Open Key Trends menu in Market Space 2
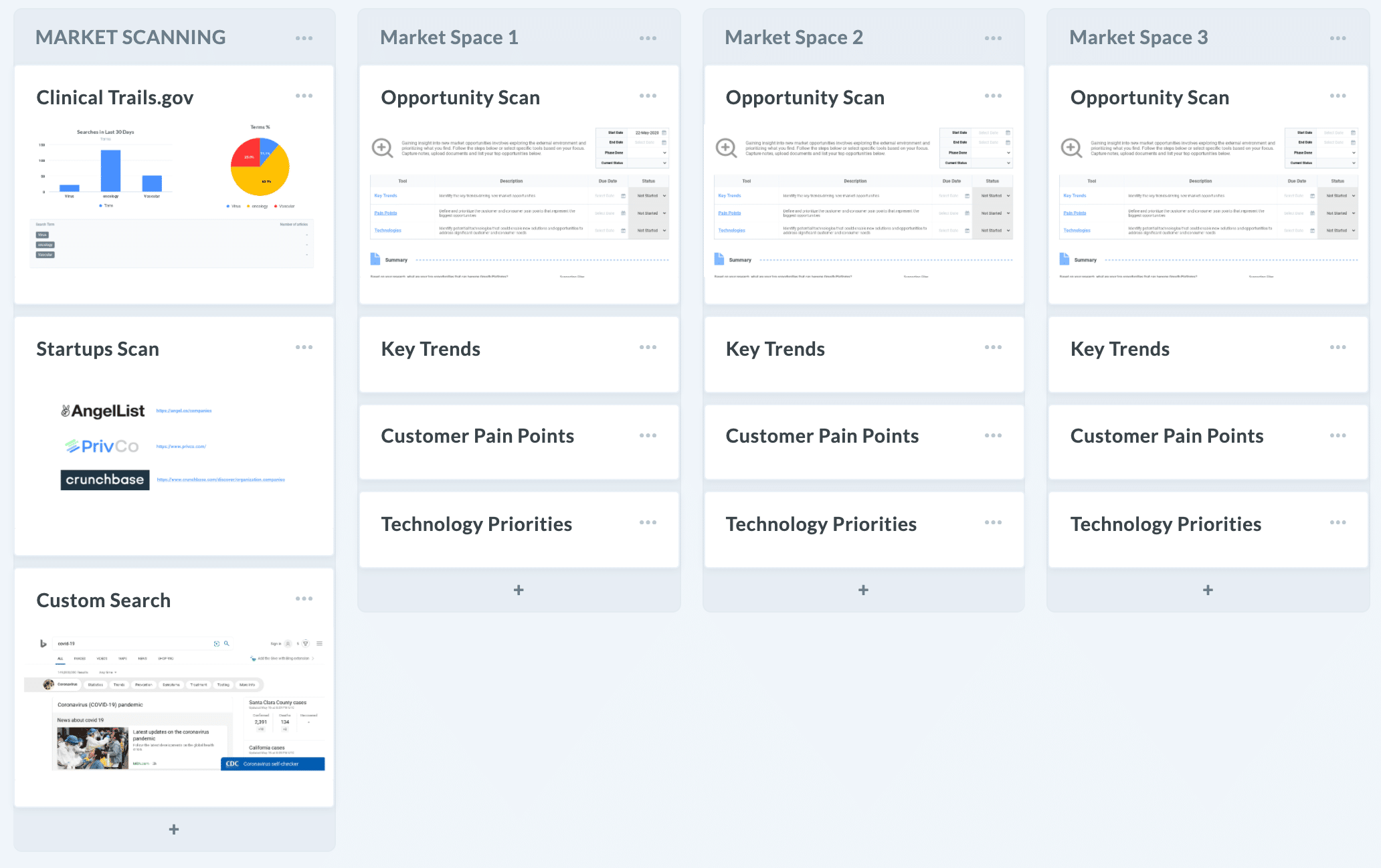The image size is (1381, 868). click(993, 347)
